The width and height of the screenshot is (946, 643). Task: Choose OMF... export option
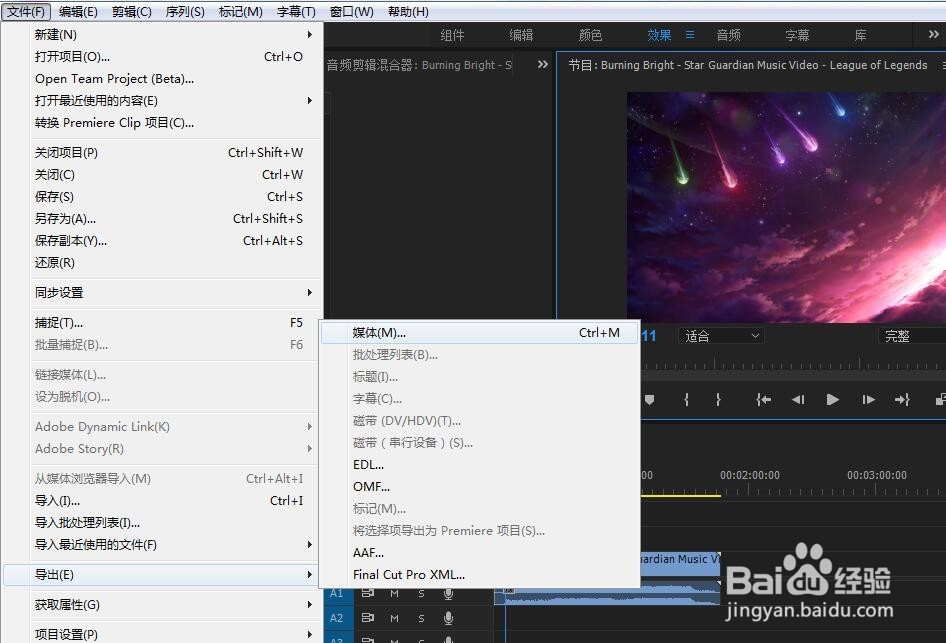[x=480, y=486]
